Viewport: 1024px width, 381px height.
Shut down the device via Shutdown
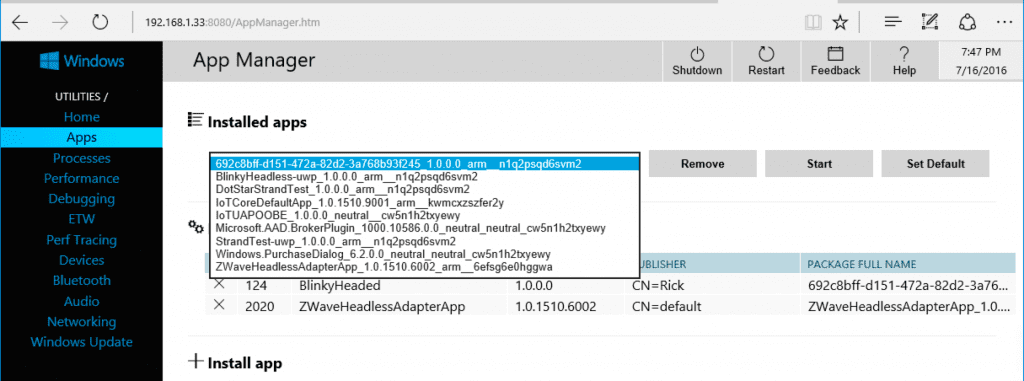click(x=697, y=61)
